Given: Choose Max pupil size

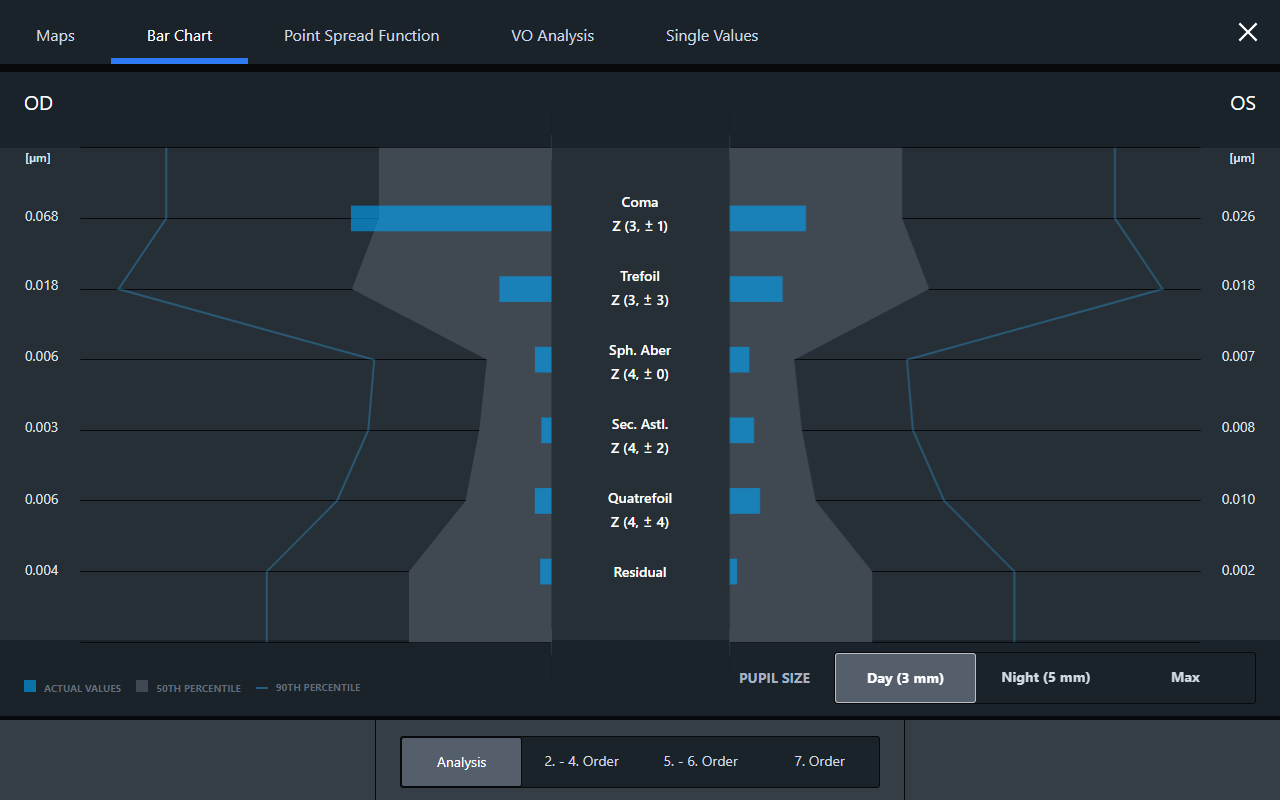Looking at the screenshot, I should pyautogui.click(x=1185, y=678).
